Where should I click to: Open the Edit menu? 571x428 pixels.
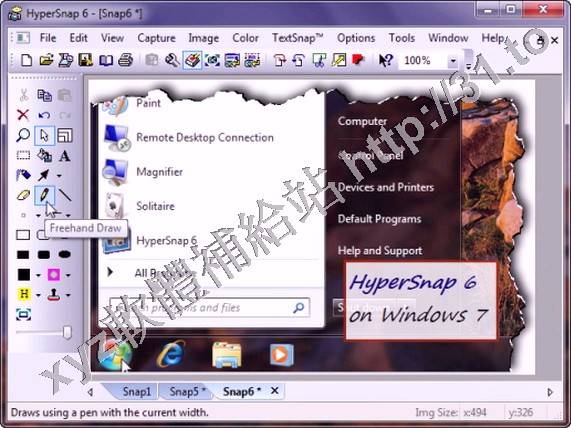pos(79,38)
